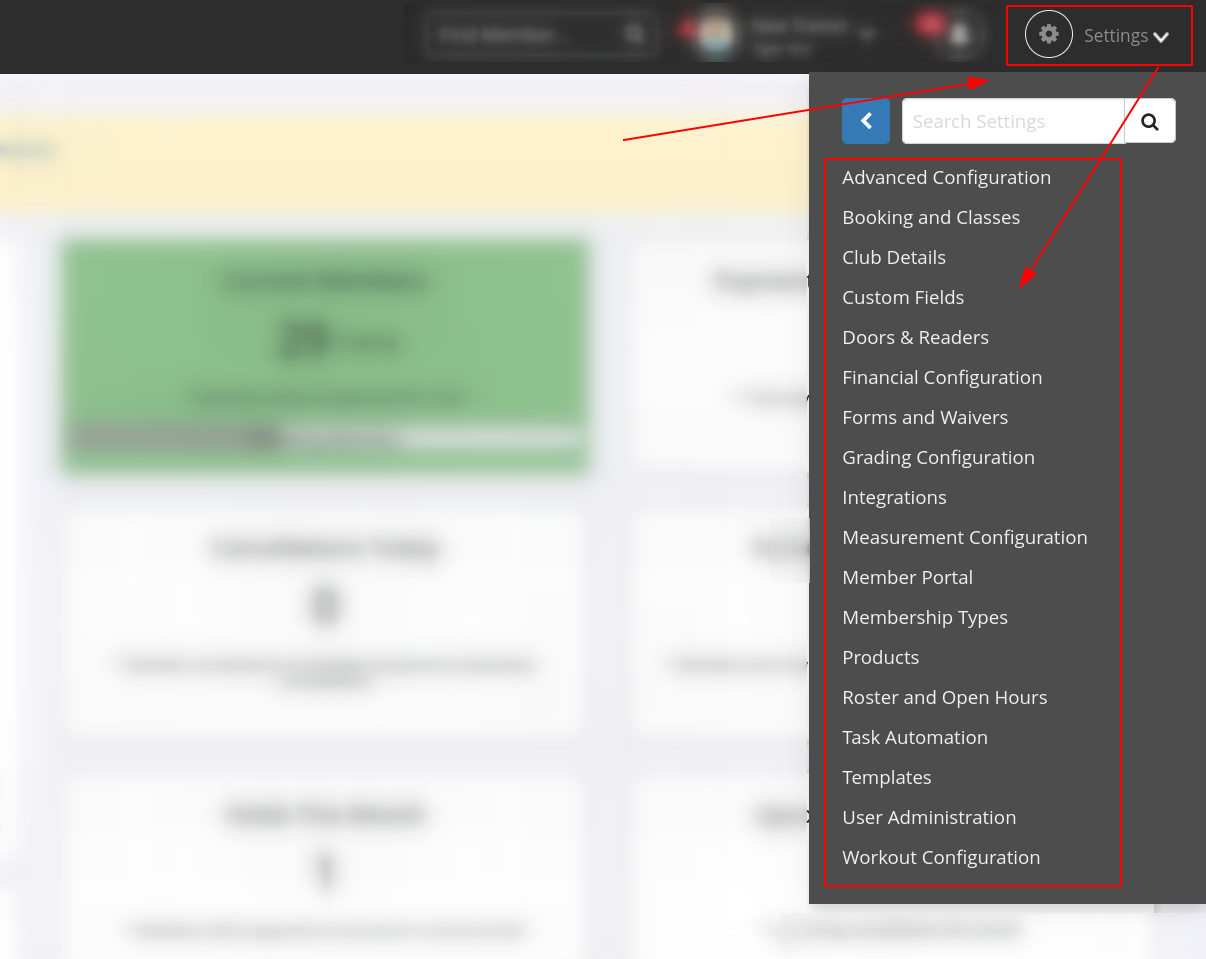Select Member Portal entry
This screenshot has width=1206, height=959.
pos(907,577)
